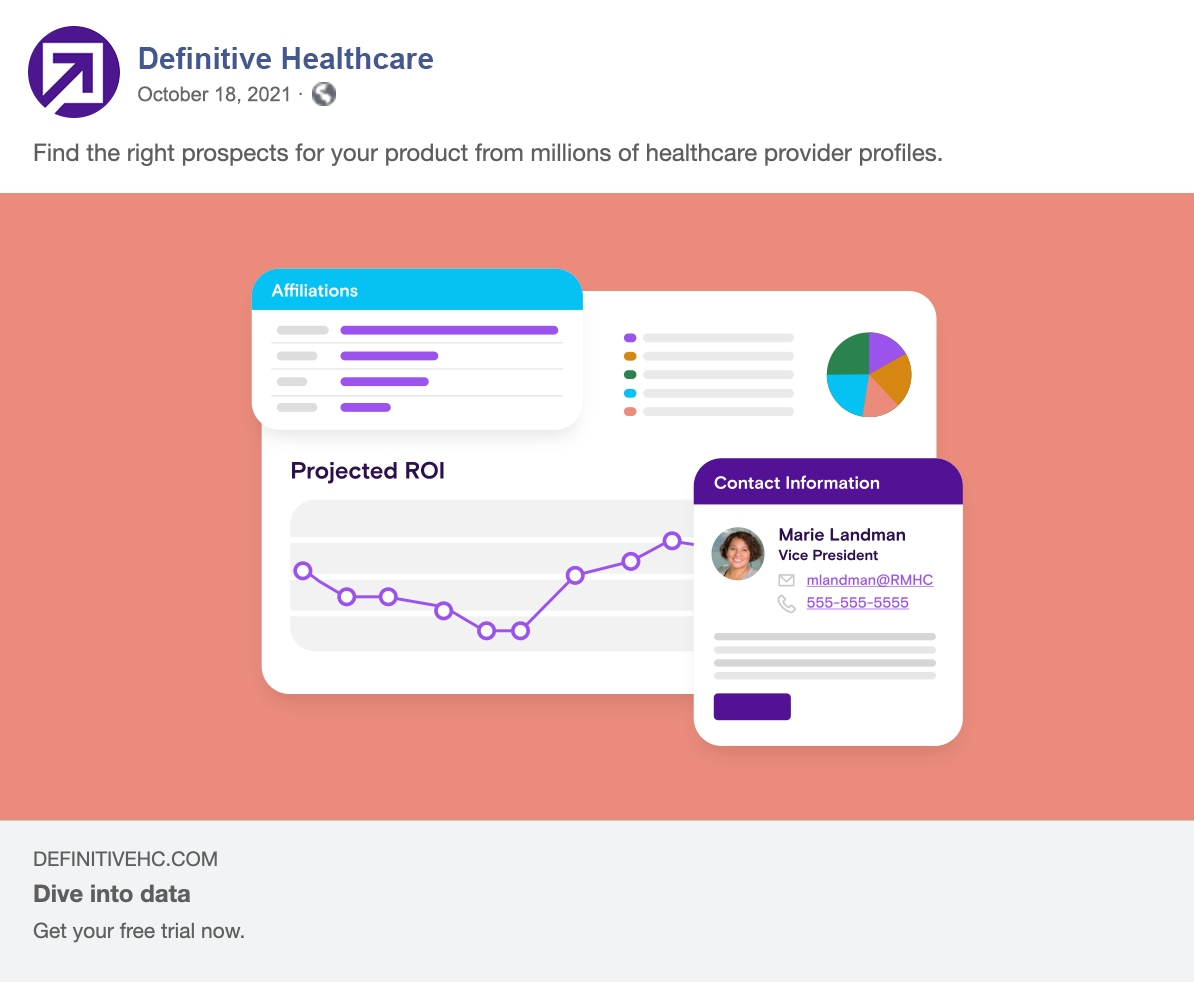Click the Definitive Healthcare arrow logo
Screen dimensions: 1194x982
click(x=74, y=72)
